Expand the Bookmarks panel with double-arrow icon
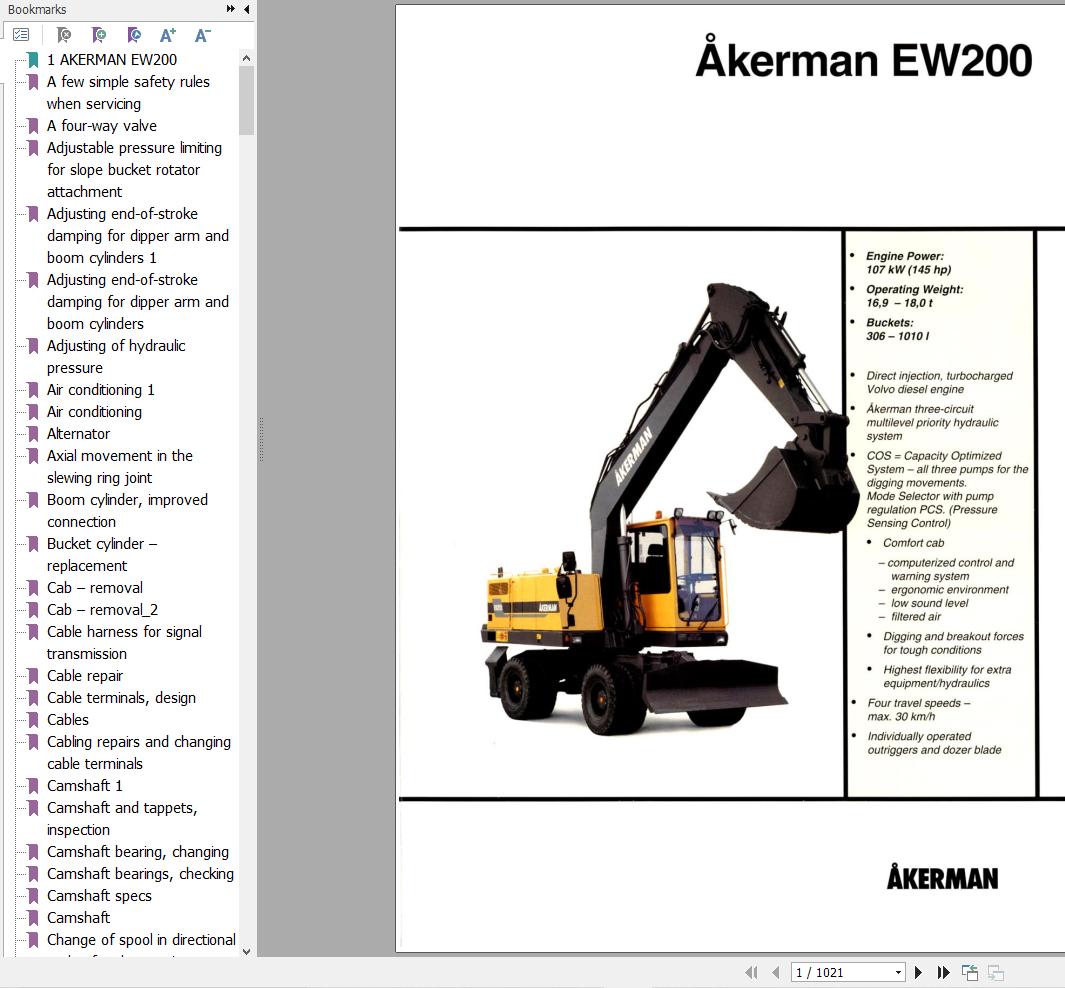 pos(231,9)
